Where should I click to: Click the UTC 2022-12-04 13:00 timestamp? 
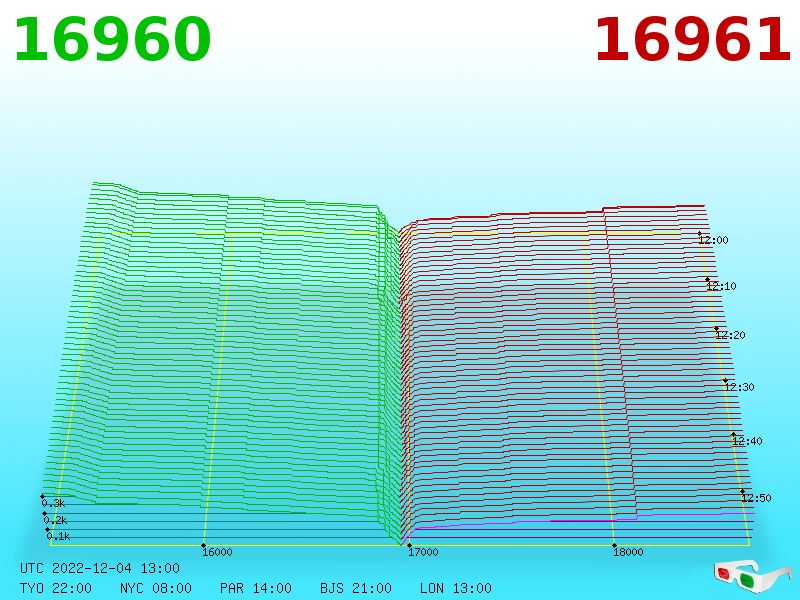point(100,568)
